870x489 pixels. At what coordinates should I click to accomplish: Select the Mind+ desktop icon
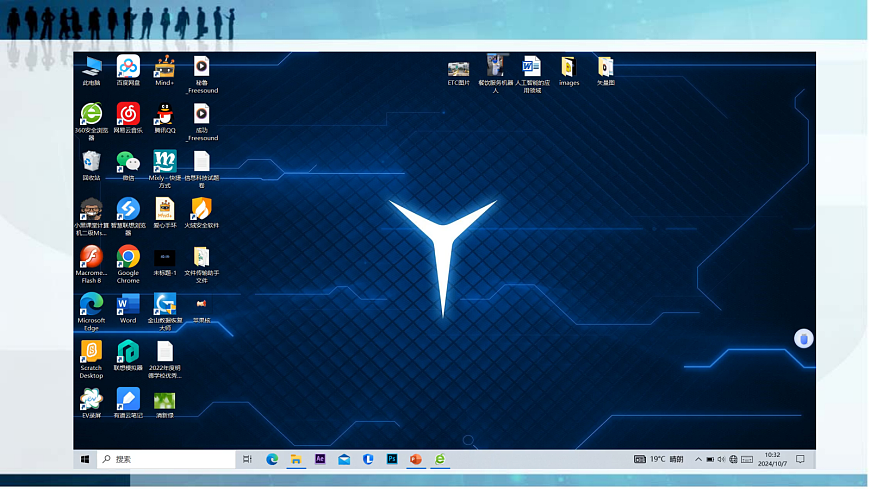pyautogui.click(x=165, y=68)
